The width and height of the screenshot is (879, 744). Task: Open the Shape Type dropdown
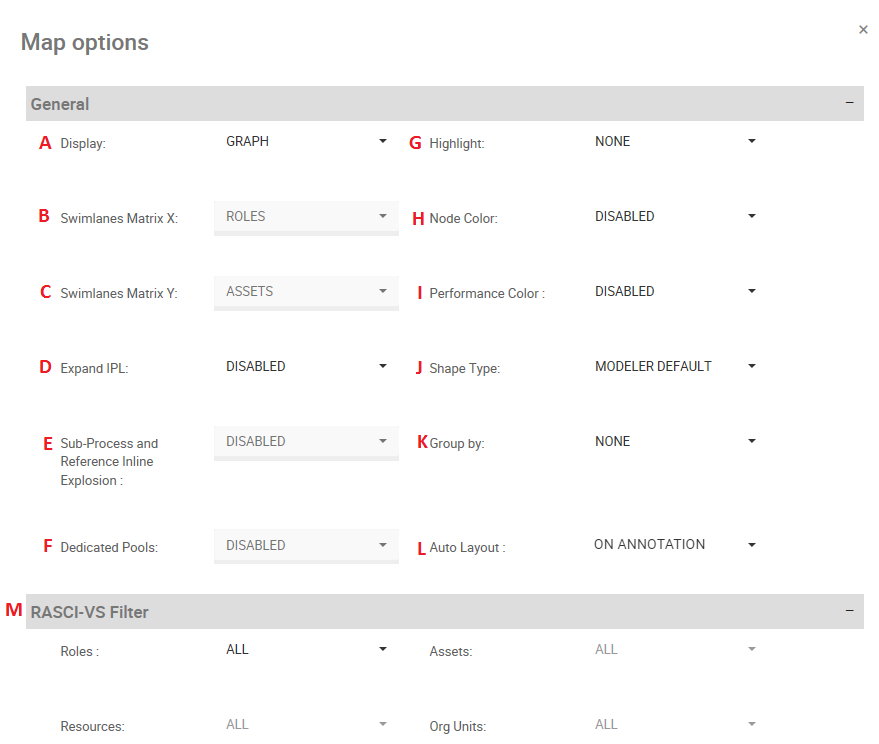(x=675, y=367)
